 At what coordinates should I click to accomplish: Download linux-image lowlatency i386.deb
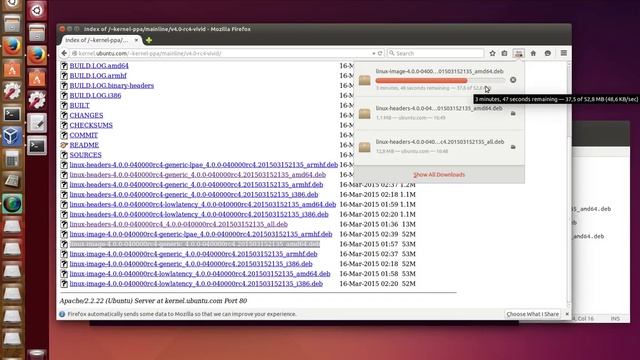(x=196, y=284)
